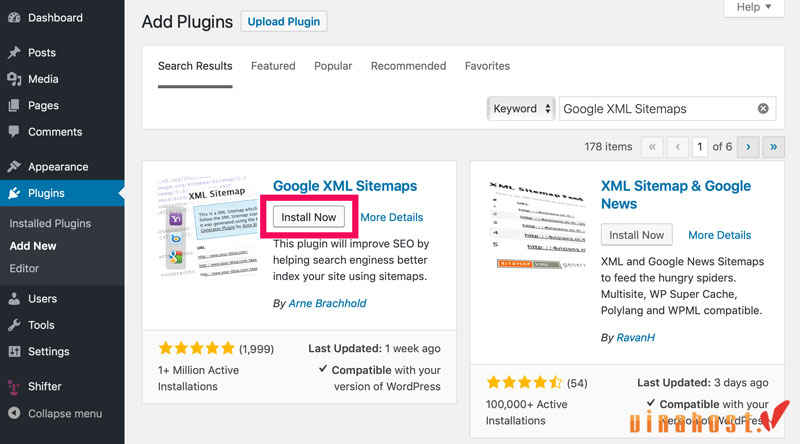Open the Users menu item
The image size is (800, 444).
point(62,299)
